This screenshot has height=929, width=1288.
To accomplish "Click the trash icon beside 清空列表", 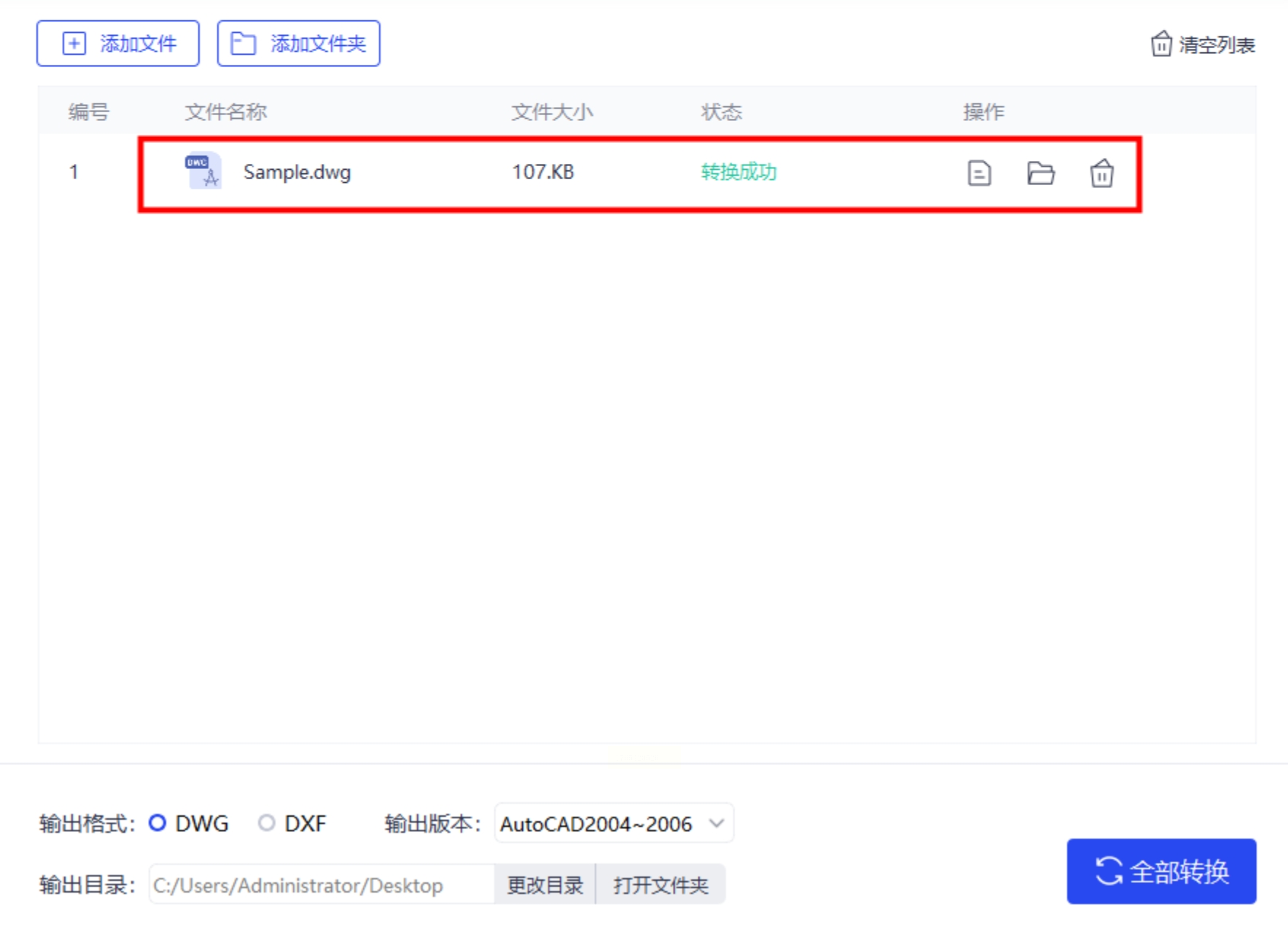I will 1161,44.
